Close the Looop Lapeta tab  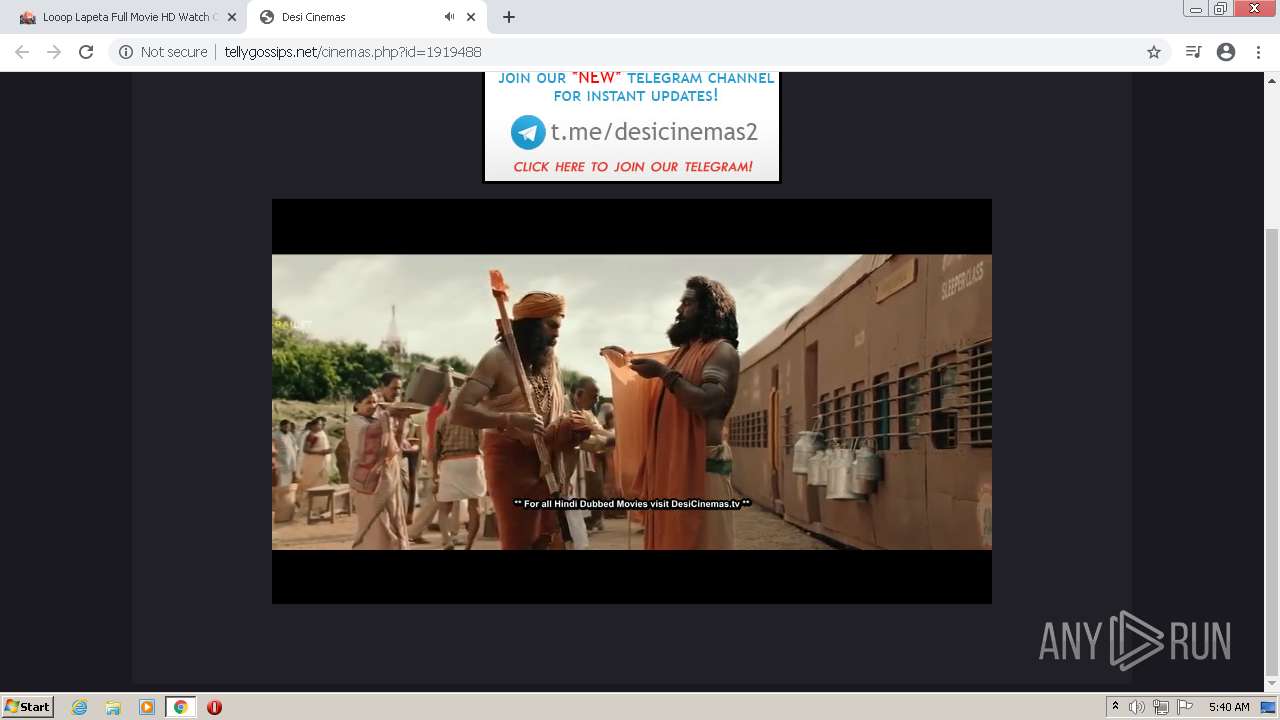pyautogui.click(x=232, y=17)
